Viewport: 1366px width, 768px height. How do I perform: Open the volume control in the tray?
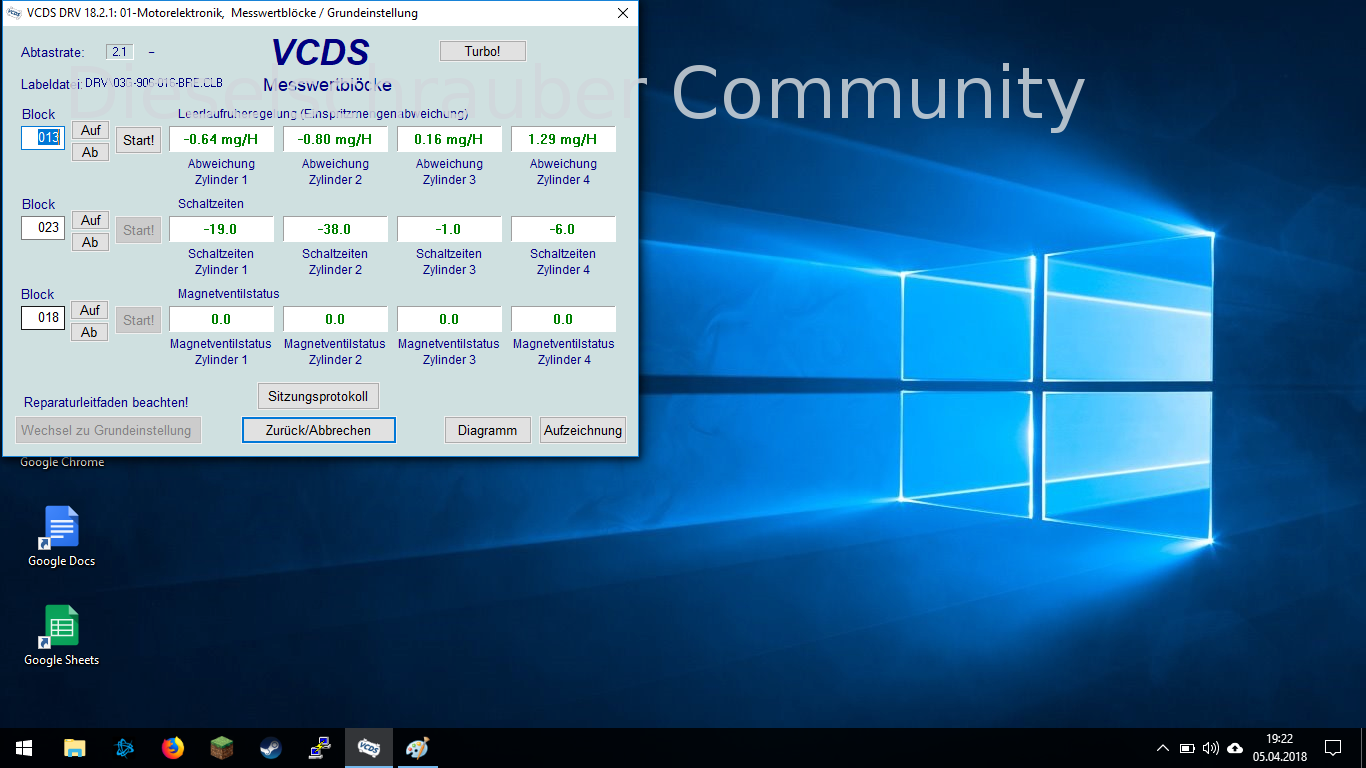pos(1211,748)
